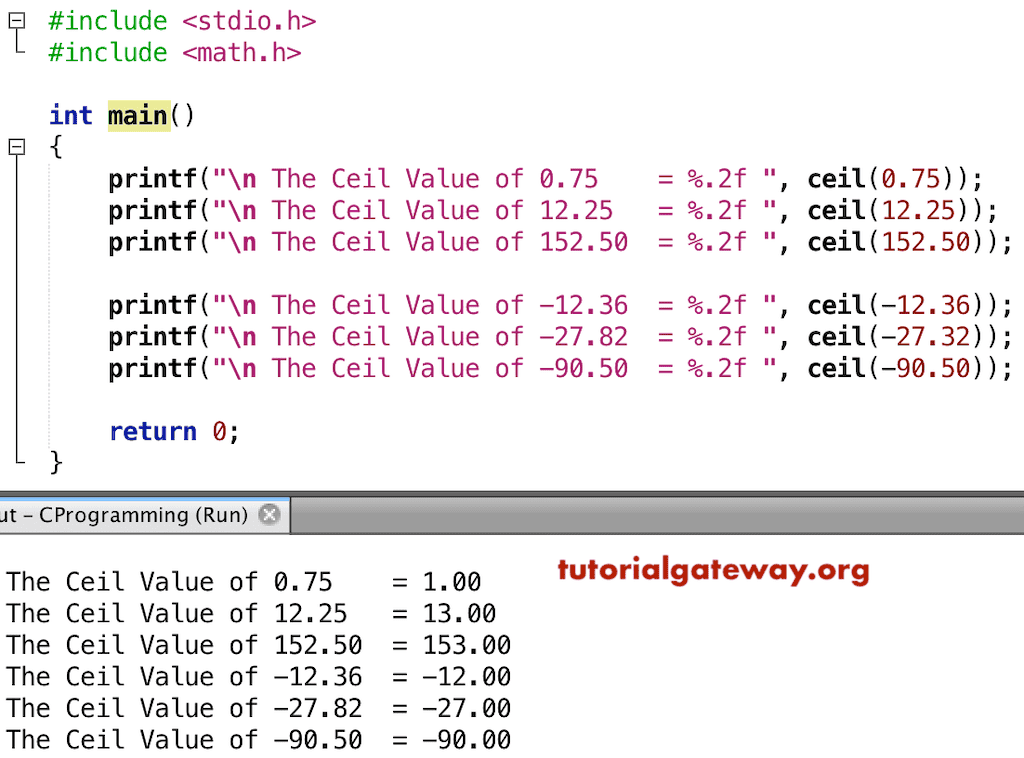Viewport: 1024px width, 758px height.
Task: Click the close icon on the output tab
Action: pyautogui.click(x=268, y=514)
